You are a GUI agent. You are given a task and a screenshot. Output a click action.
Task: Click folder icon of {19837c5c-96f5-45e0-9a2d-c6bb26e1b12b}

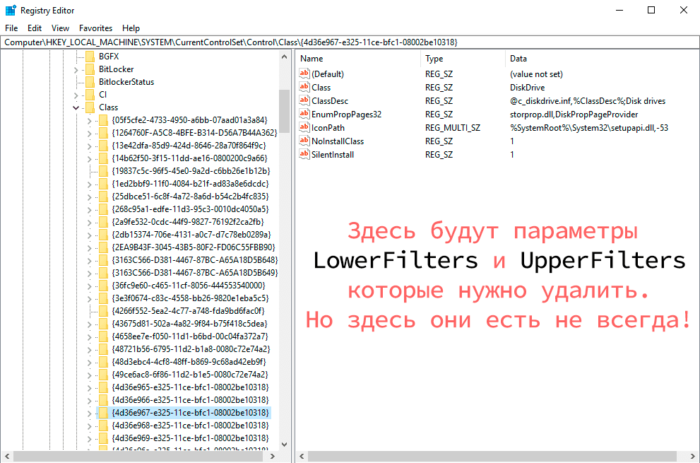104,171
